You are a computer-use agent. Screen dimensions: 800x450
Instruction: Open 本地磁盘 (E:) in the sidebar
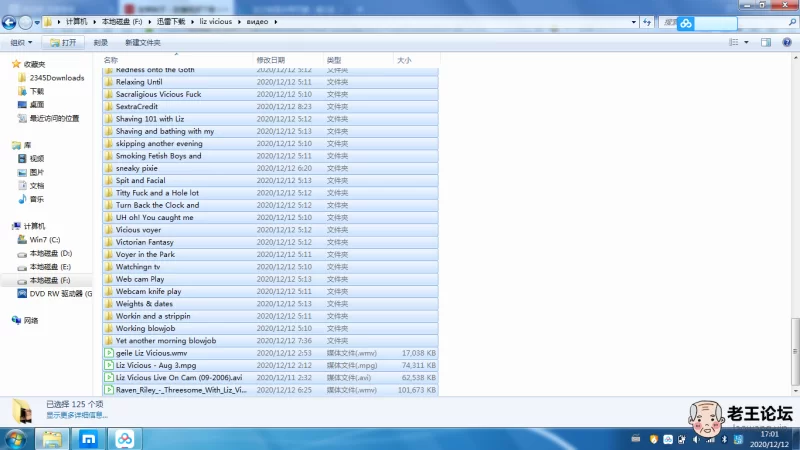[50, 267]
